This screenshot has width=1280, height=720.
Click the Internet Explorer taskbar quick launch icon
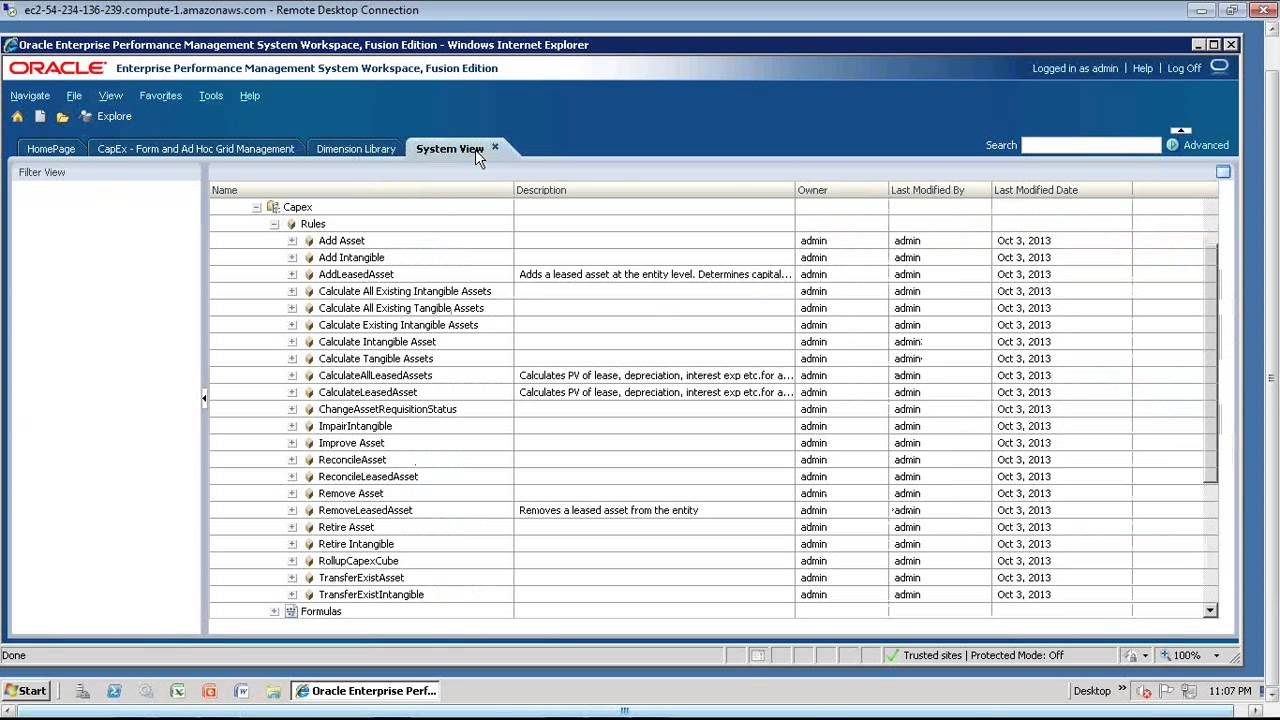pos(114,691)
